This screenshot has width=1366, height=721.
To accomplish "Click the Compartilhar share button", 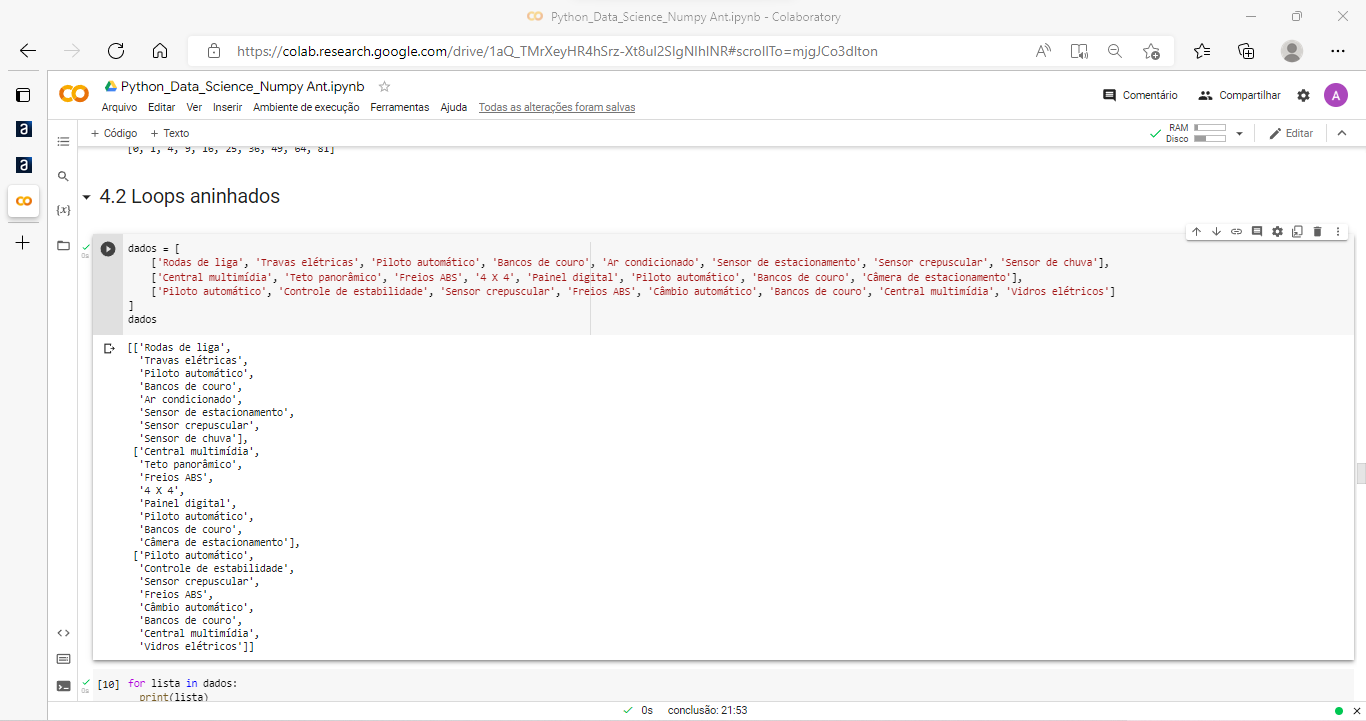I will (1239, 95).
